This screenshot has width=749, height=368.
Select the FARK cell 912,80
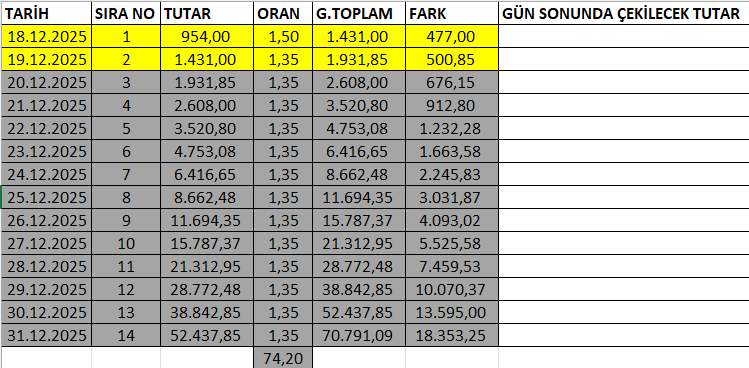pyautogui.click(x=452, y=105)
